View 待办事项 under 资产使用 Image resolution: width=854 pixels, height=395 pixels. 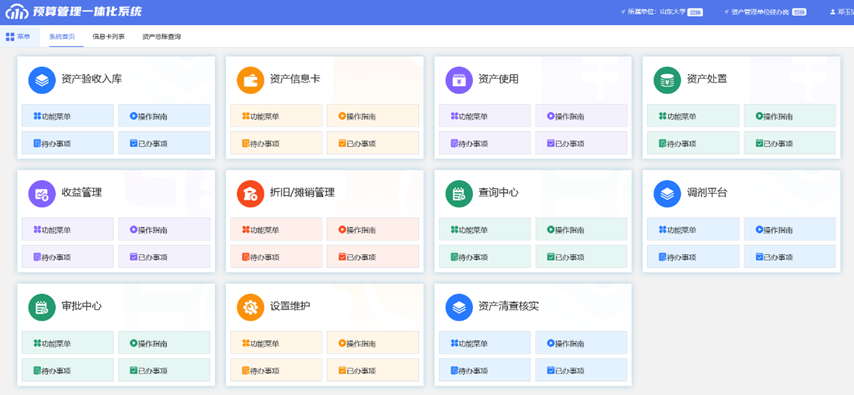coord(485,143)
